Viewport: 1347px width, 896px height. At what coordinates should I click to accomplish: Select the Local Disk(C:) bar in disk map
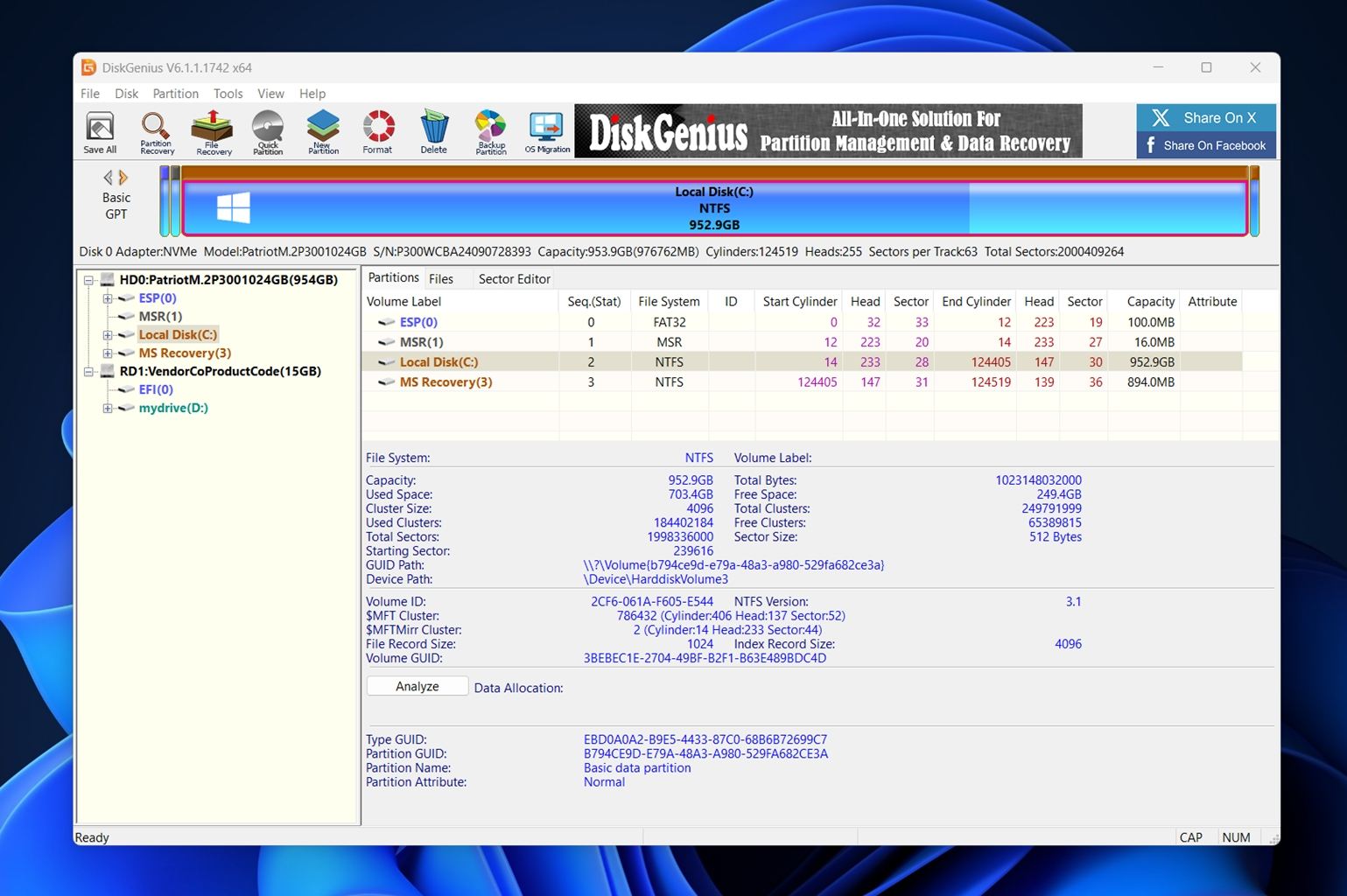coord(713,208)
